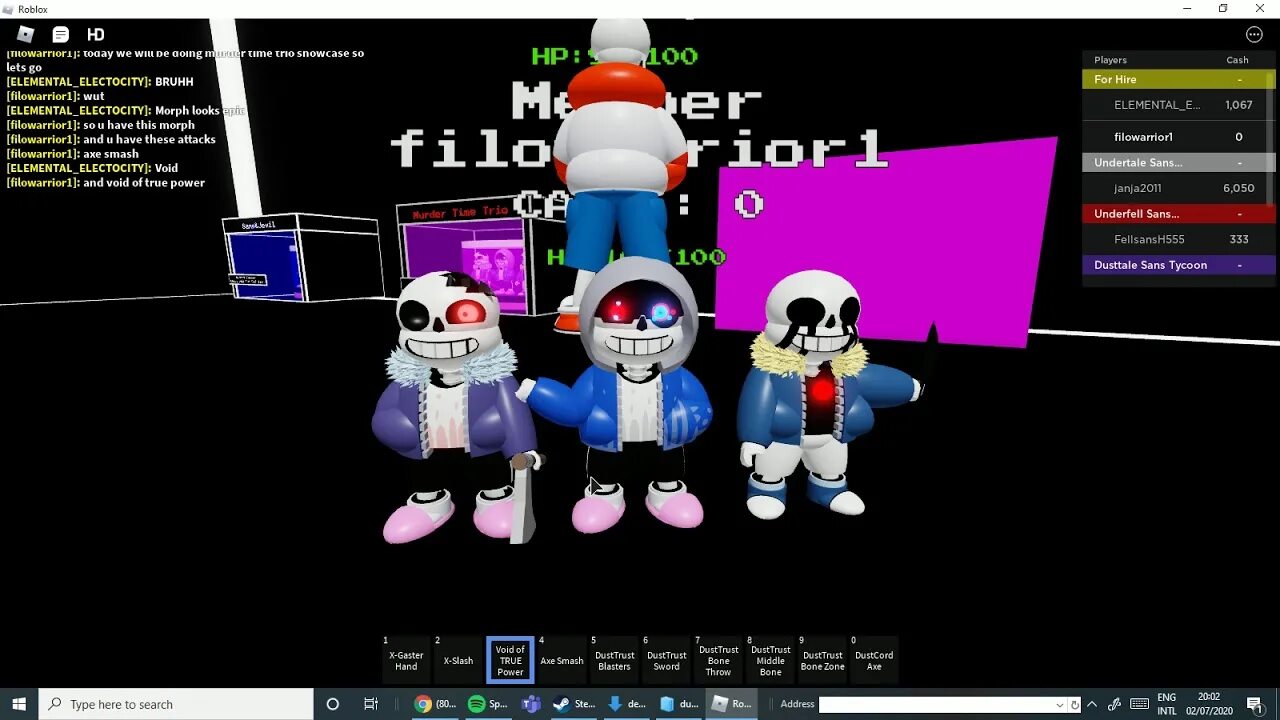Viewport: 1280px width, 720px height.
Task: Click the chat message 'BRUHH'
Action: pyautogui.click(x=174, y=82)
